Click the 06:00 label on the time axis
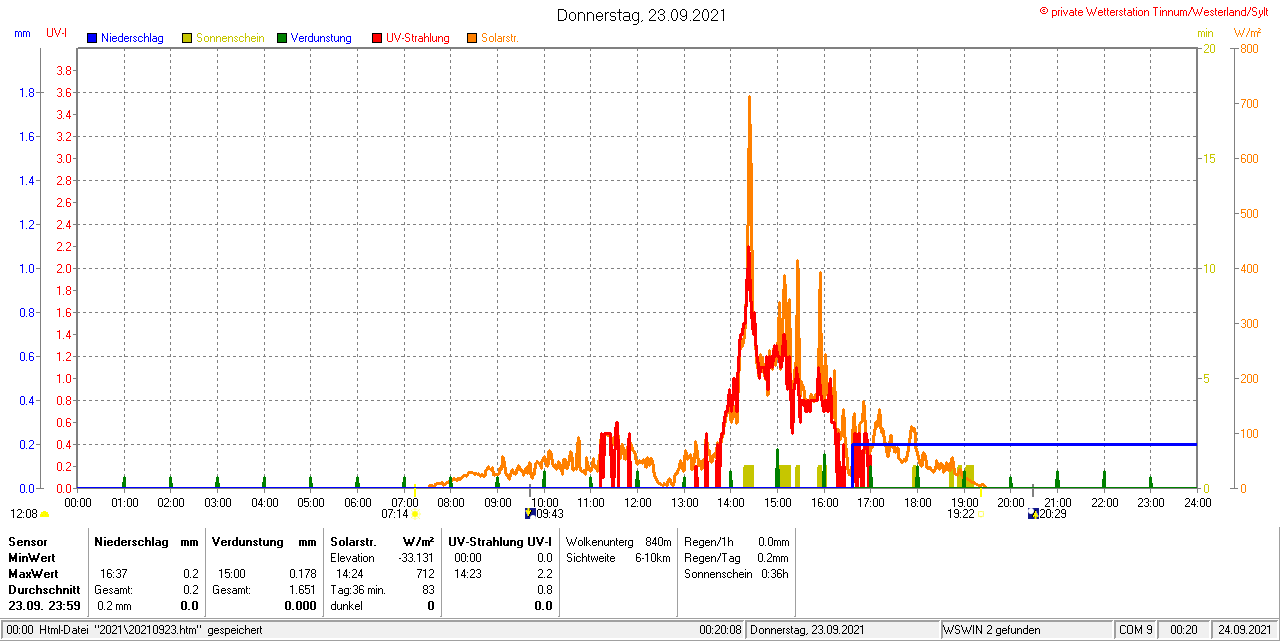The height and width of the screenshot is (641, 1280). tap(358, 502)
